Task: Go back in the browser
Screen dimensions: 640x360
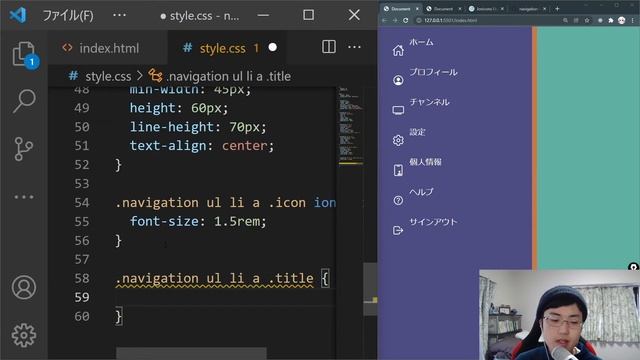Action: (x=384, y=20)
